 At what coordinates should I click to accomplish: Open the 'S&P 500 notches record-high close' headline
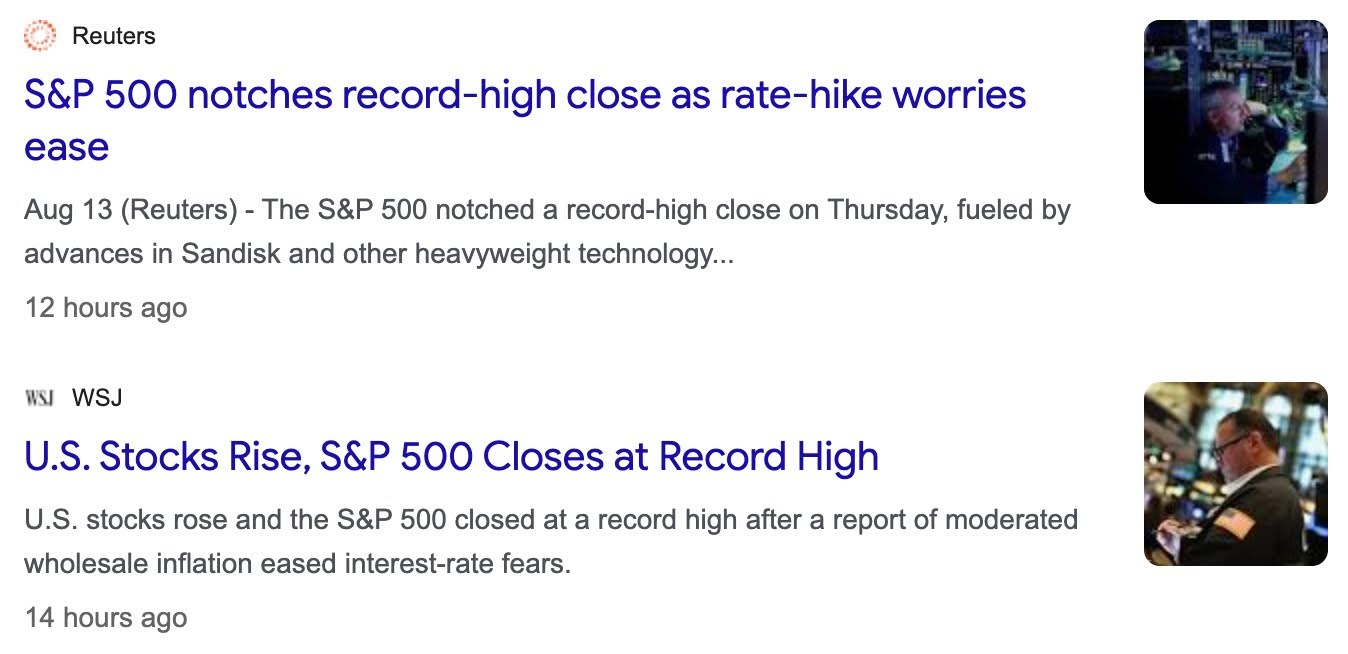[525, 121]
